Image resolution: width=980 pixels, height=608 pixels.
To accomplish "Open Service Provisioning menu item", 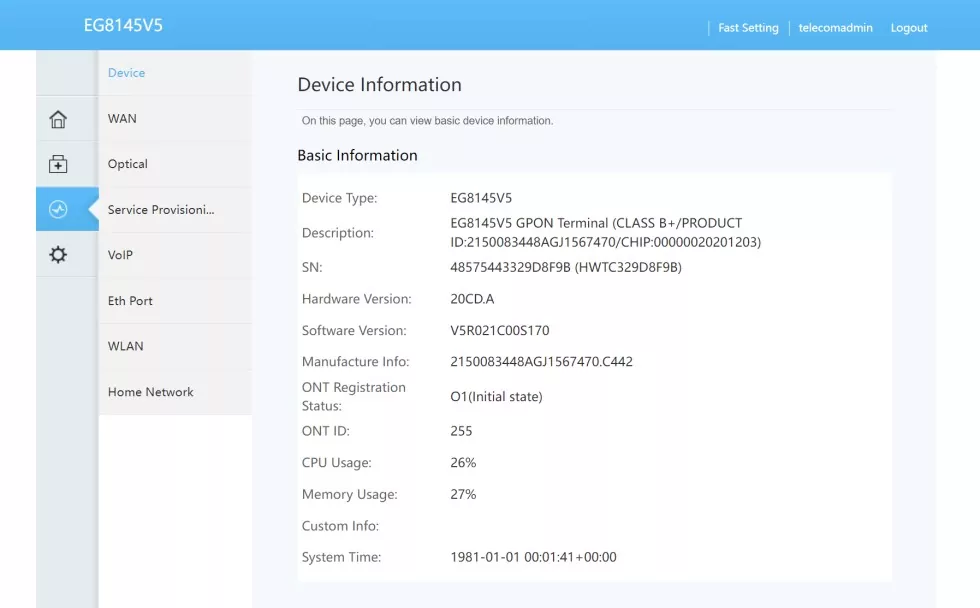I will pyautogui.click(x=161, y=210).
